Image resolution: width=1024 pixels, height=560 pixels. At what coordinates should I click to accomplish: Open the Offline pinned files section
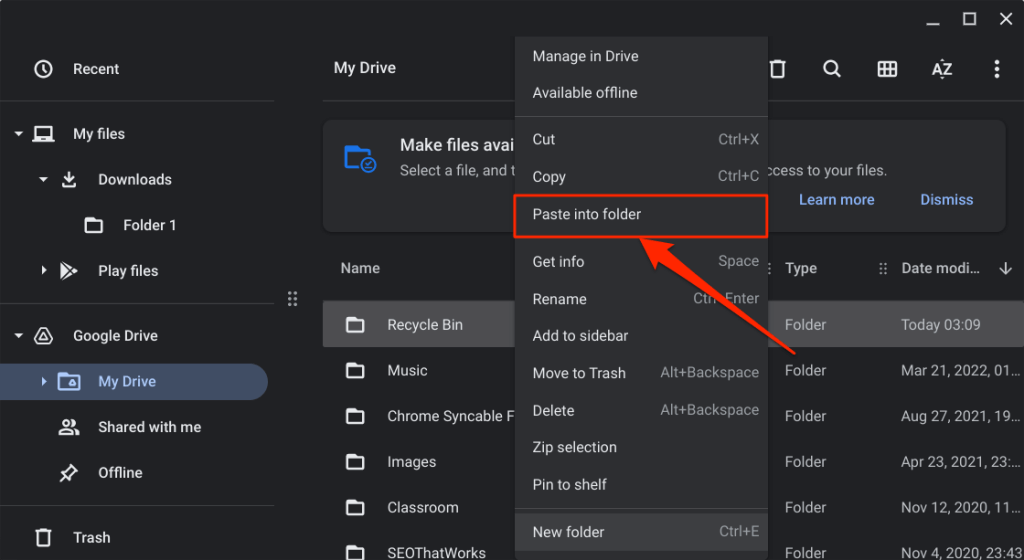click(x=120, y=473)
